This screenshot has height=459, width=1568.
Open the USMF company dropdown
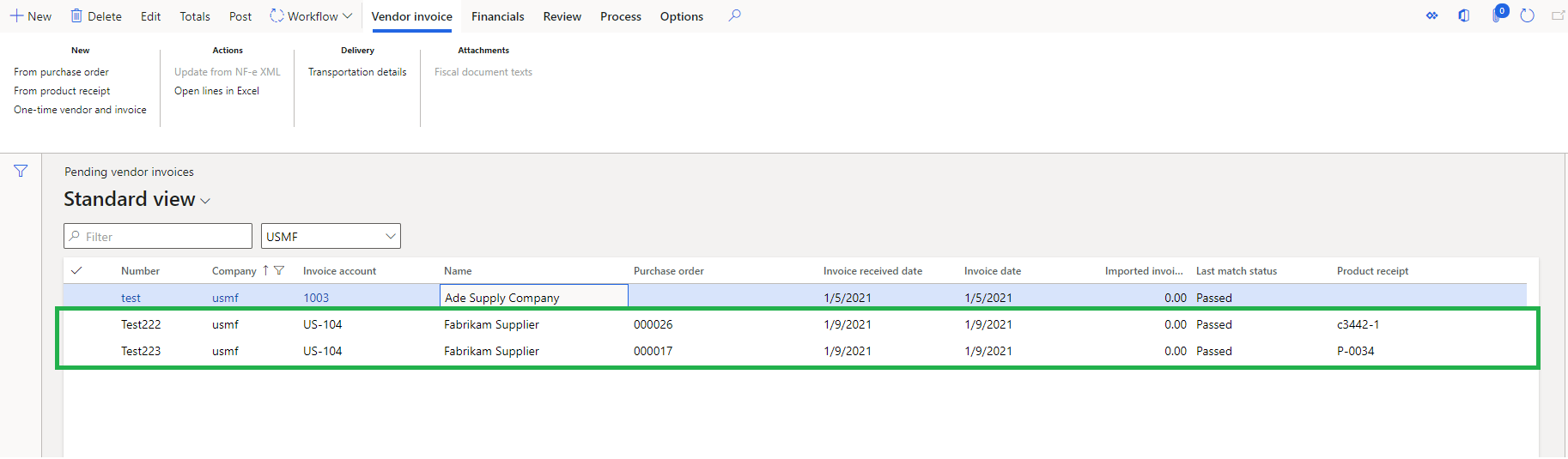coord(331,236)
